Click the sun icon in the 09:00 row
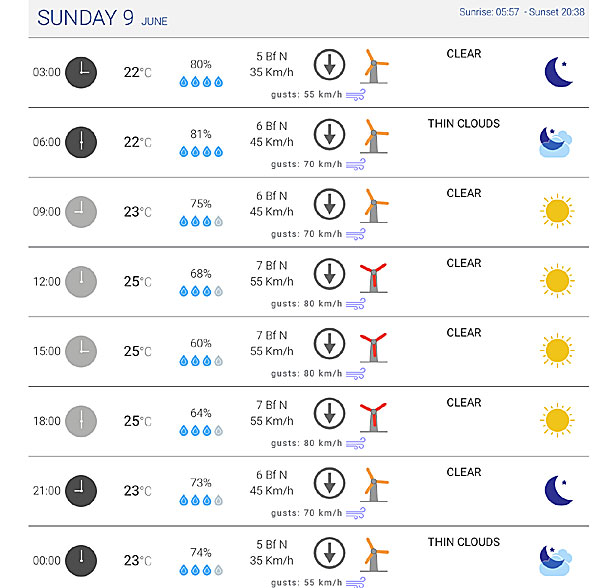 (x=557, y=211)
